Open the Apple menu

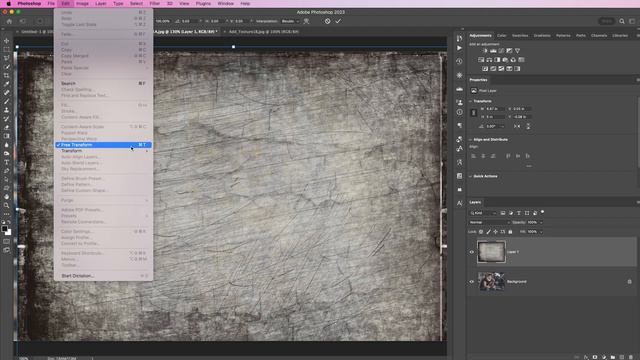[x=9, y=4]
